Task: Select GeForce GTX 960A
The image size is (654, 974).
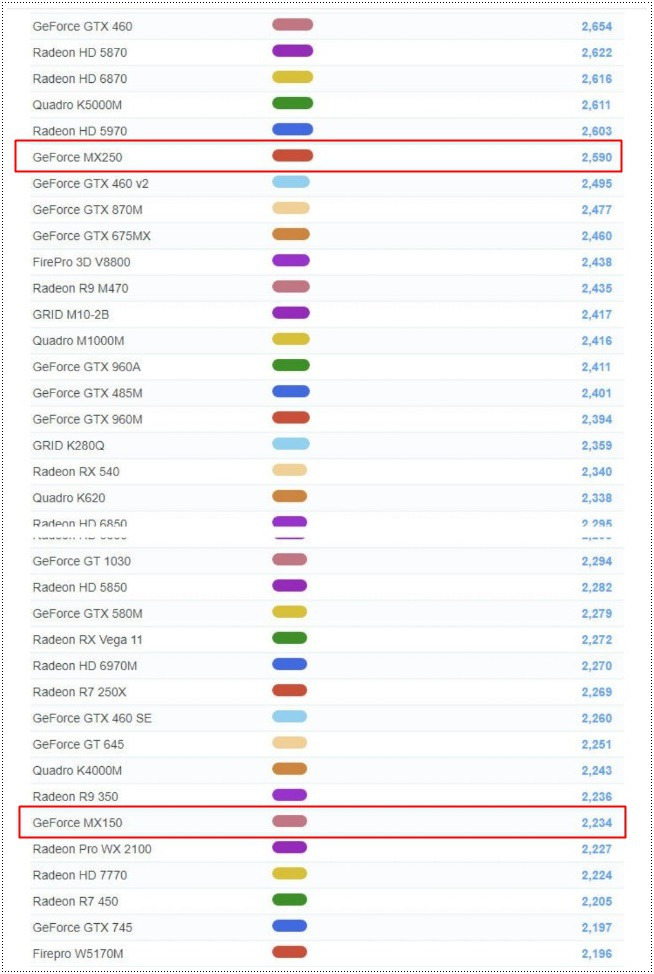Action: tap(86, 367)
